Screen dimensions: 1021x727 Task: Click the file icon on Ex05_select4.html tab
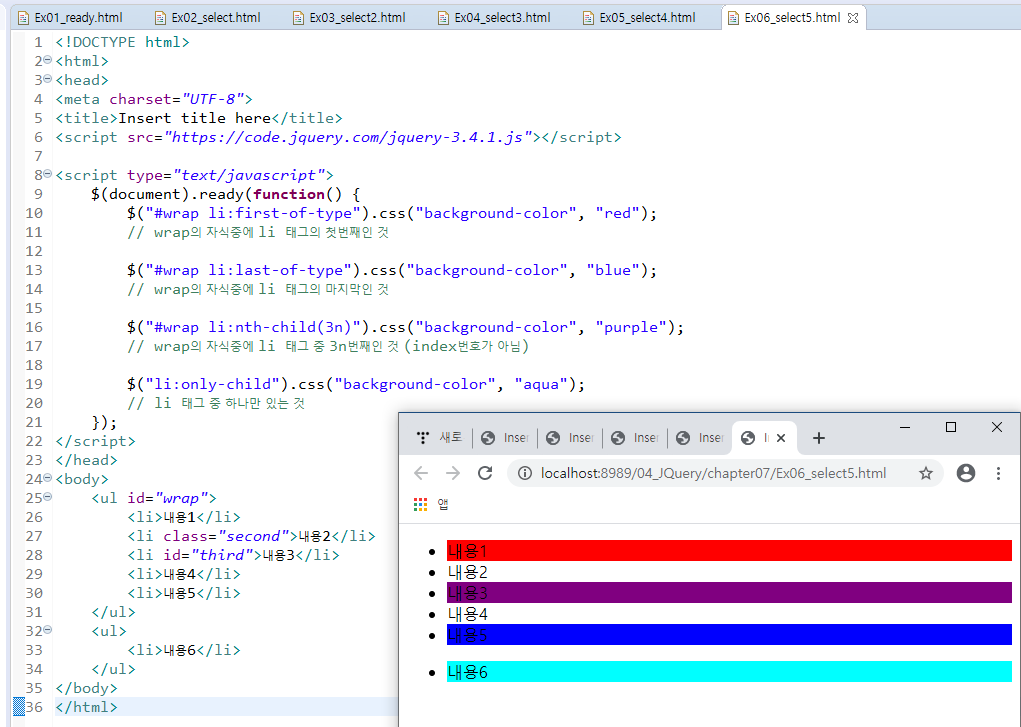(588, 18)
